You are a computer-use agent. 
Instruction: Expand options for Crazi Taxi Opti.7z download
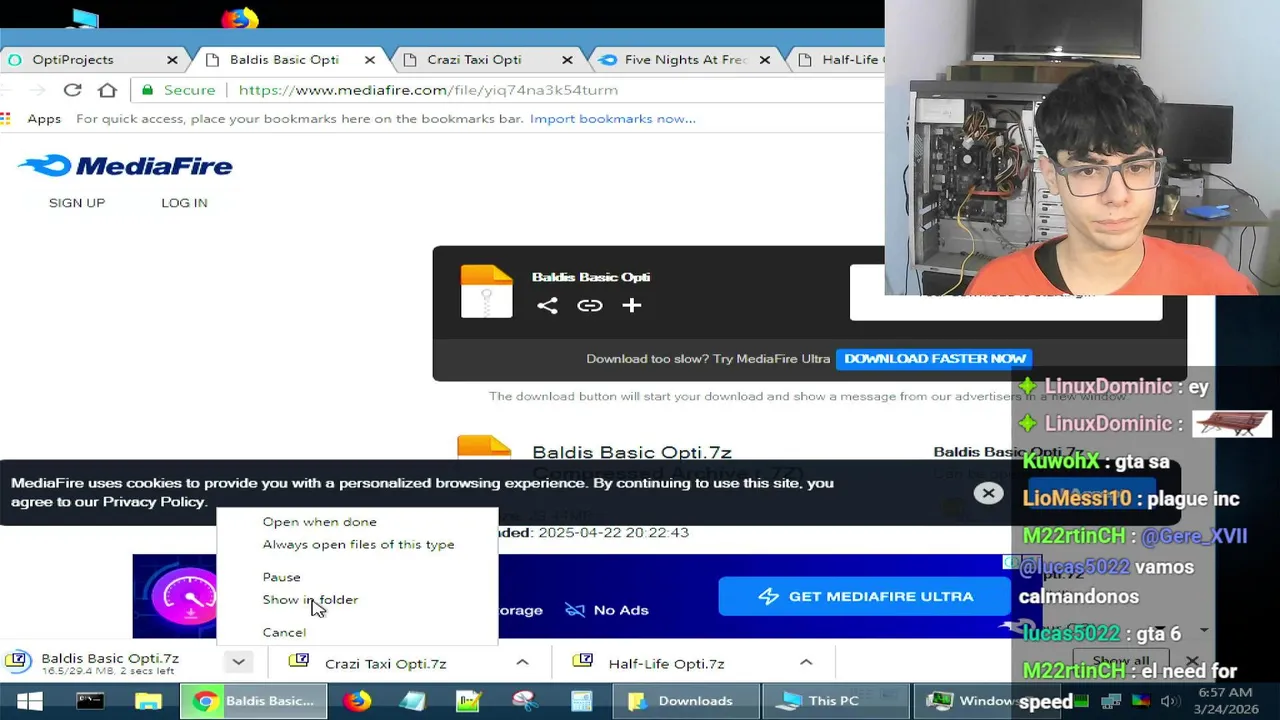[522, 662]
